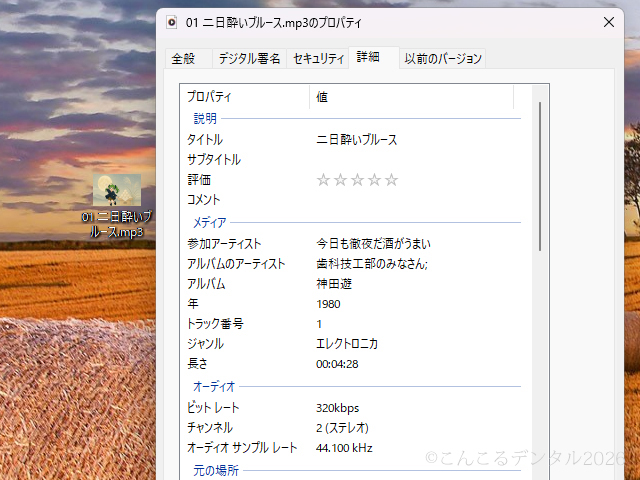The image size is (640, 480).
Task: Click the media file icon in the title bar
Action: pos(171,22)
